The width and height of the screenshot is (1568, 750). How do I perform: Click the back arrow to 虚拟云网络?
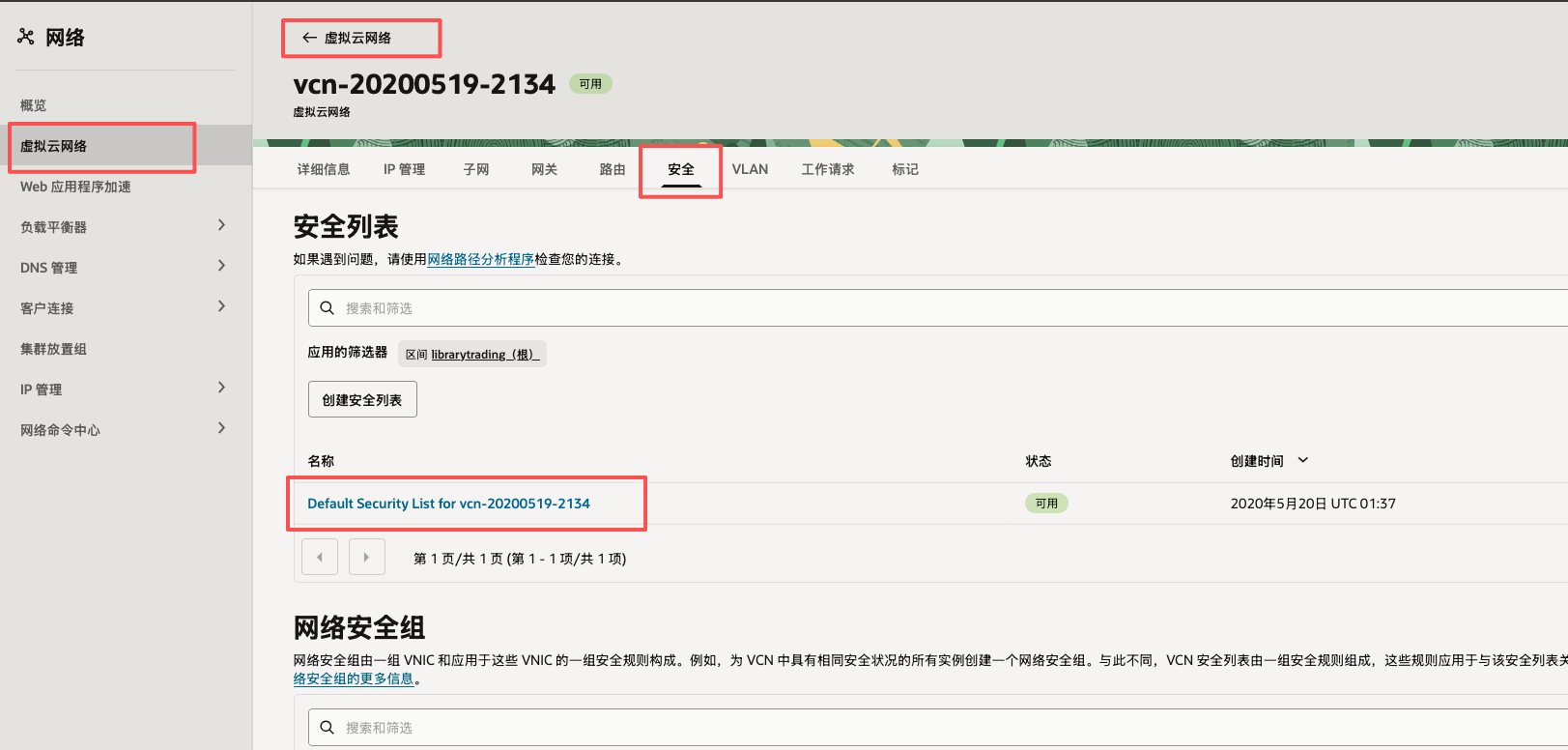tap(309, 38)
